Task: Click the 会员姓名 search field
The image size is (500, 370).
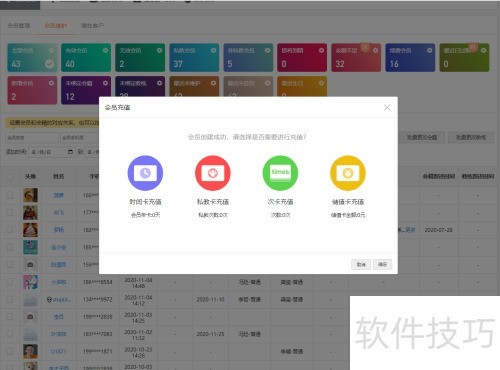Action: point(32,137)
